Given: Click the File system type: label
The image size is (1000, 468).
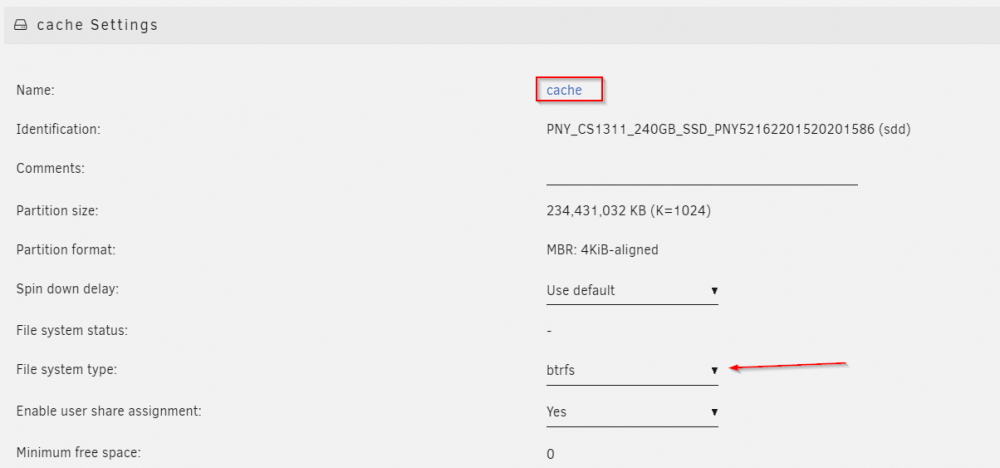Looking at the screenshot, I should tap(66, 369).
